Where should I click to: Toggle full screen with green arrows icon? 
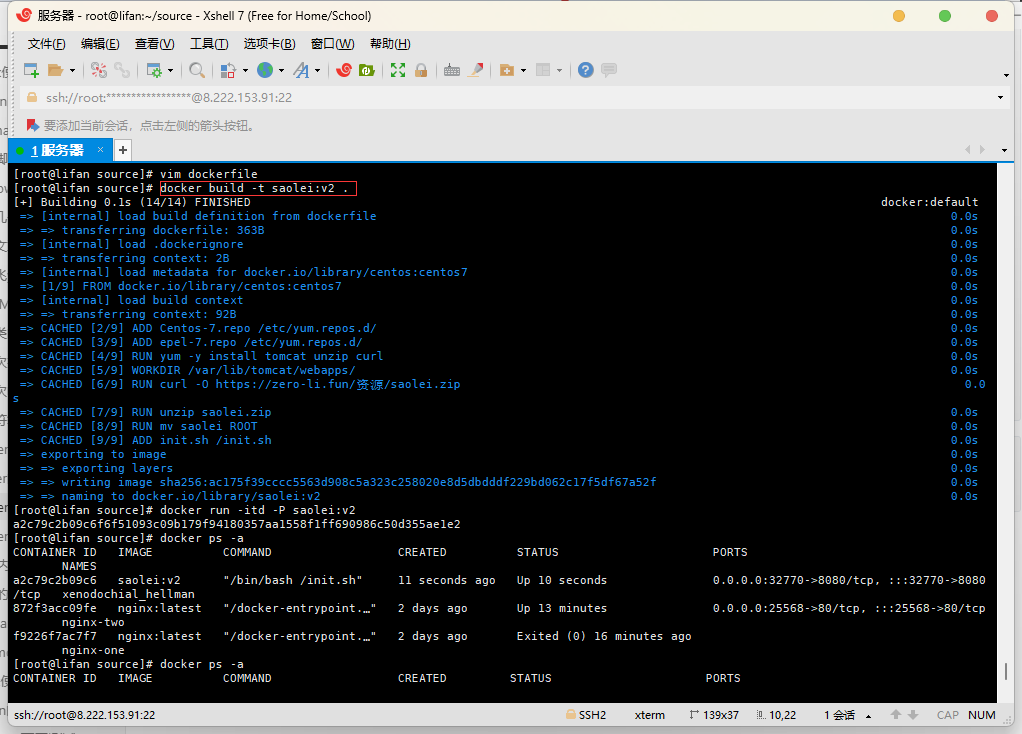pos(398,70)
